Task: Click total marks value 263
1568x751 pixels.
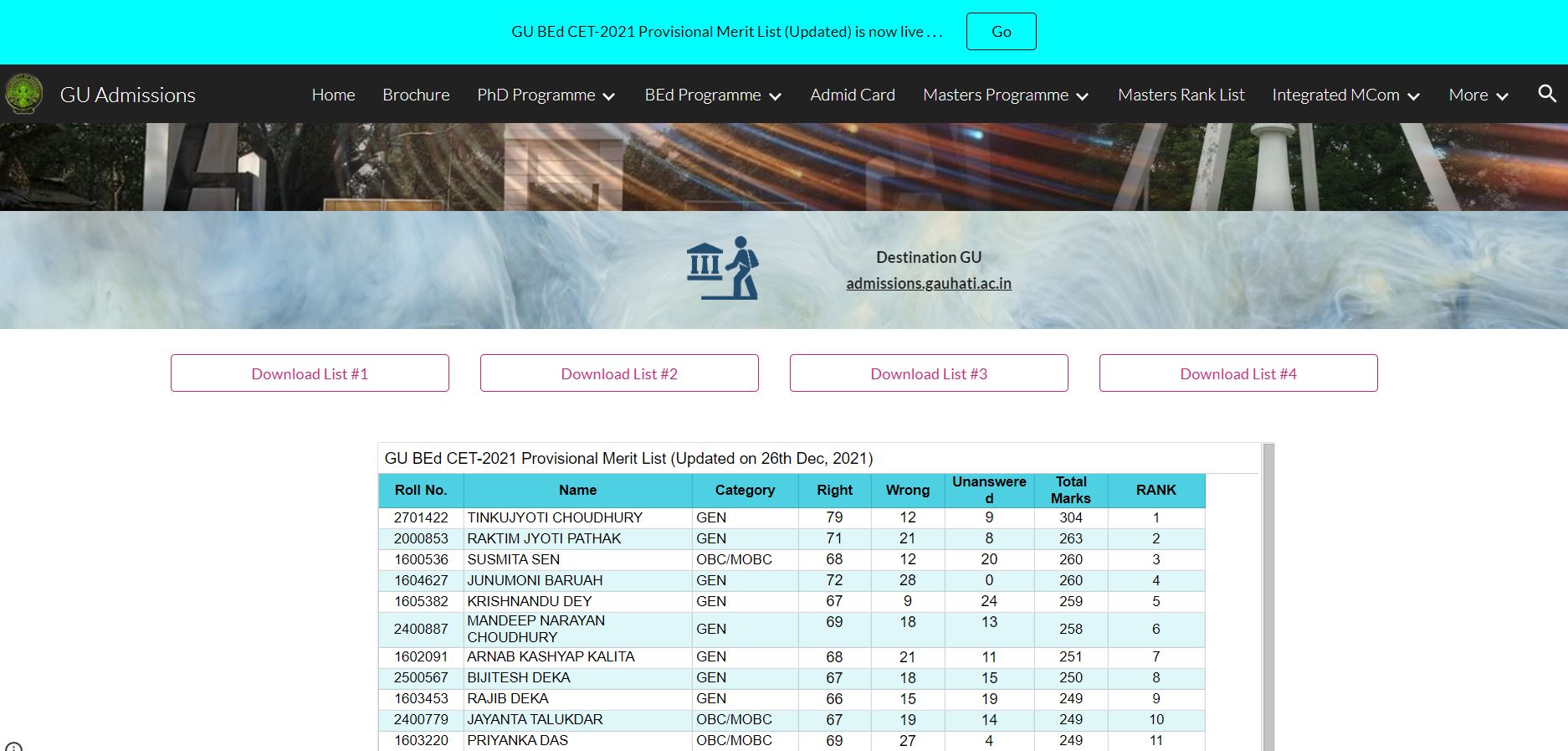Action: (x=1071, y=538)
